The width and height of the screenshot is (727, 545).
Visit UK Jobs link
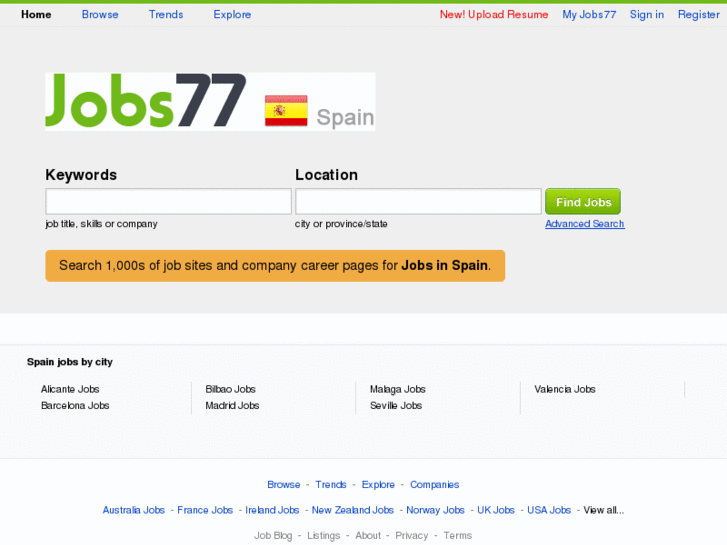pyautogui.click(x=496, y=510)
